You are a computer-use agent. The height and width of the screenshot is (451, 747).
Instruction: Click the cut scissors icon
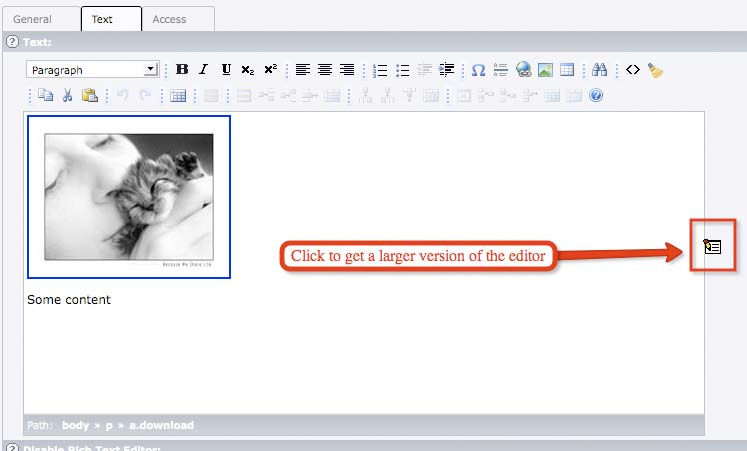point(68,96)
